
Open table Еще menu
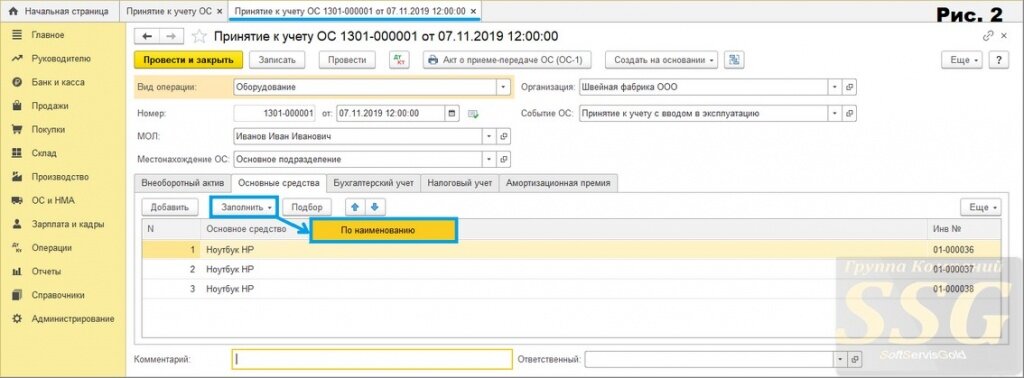pos(980,207)
